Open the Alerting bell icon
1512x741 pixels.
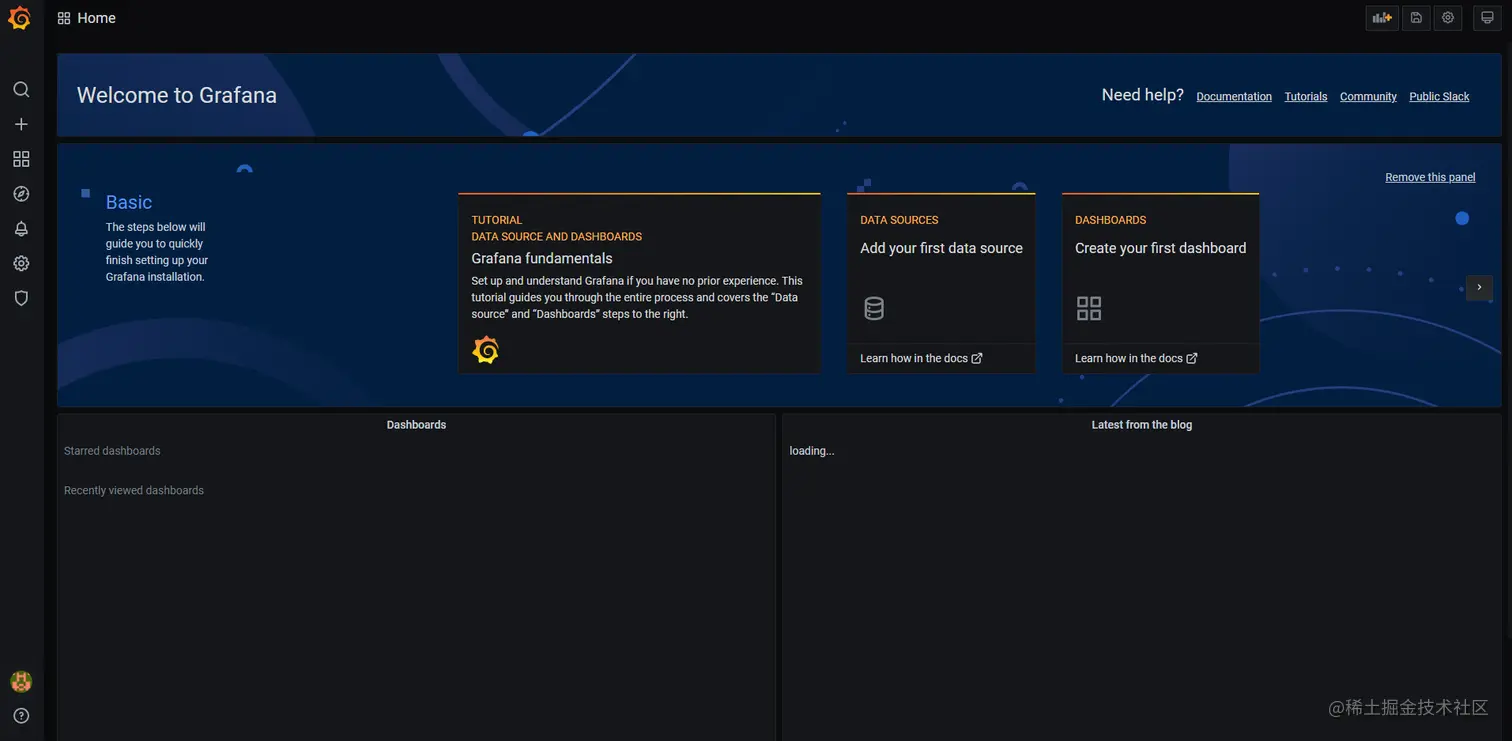[21, 229]
